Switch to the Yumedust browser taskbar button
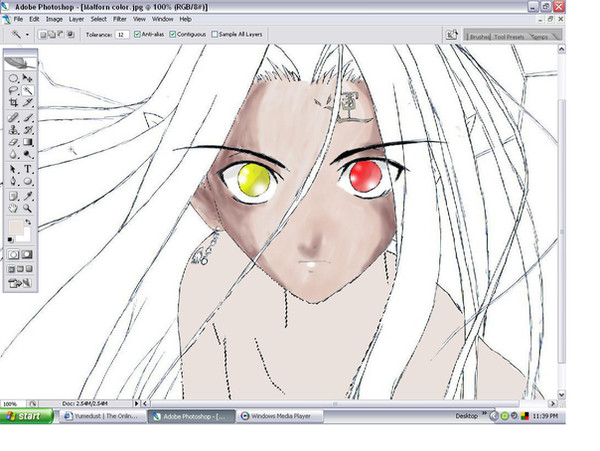 click(103, 416)
